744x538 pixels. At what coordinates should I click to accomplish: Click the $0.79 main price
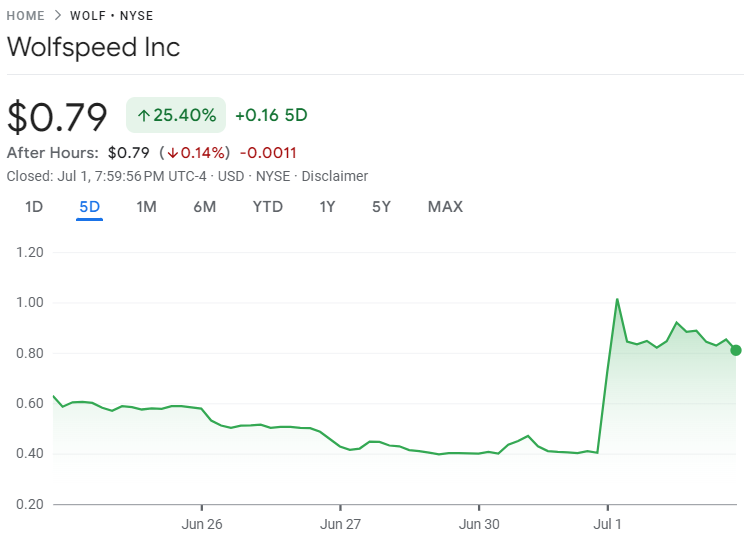57,116
